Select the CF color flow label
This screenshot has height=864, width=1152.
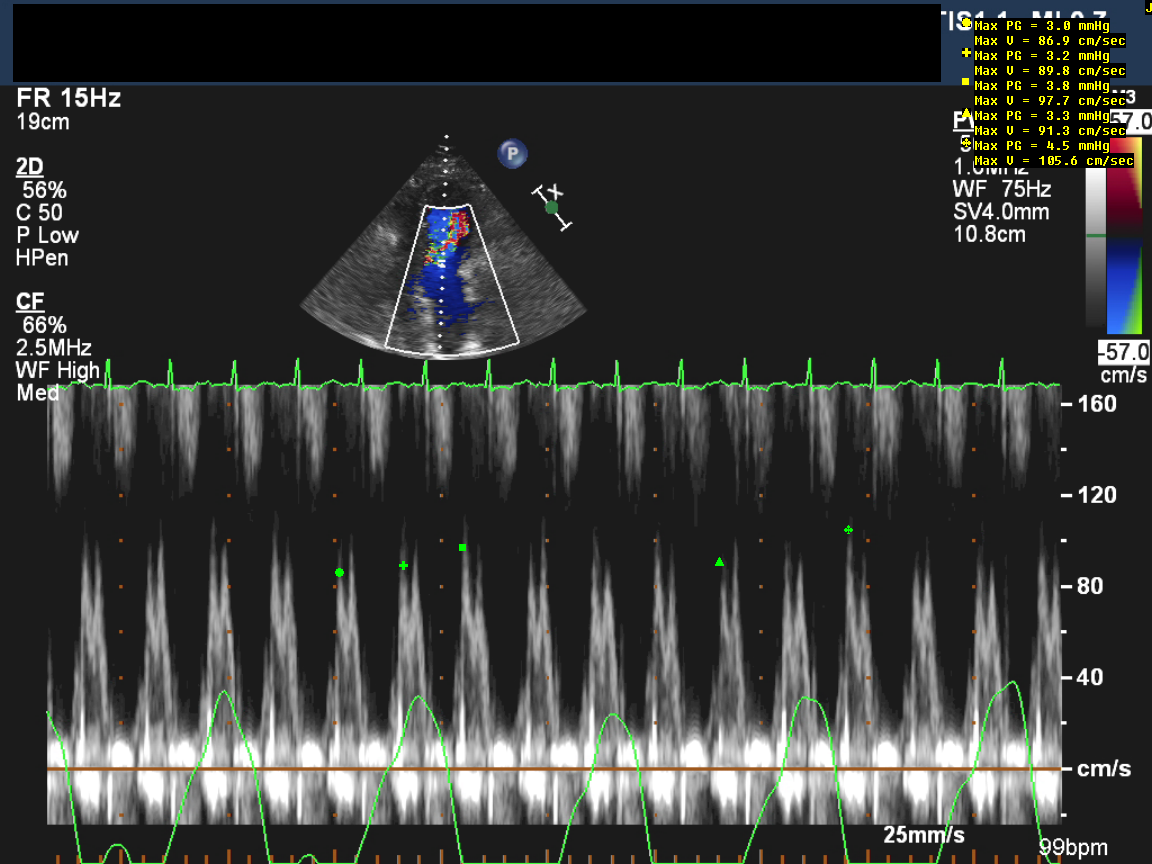pos(30,301)
